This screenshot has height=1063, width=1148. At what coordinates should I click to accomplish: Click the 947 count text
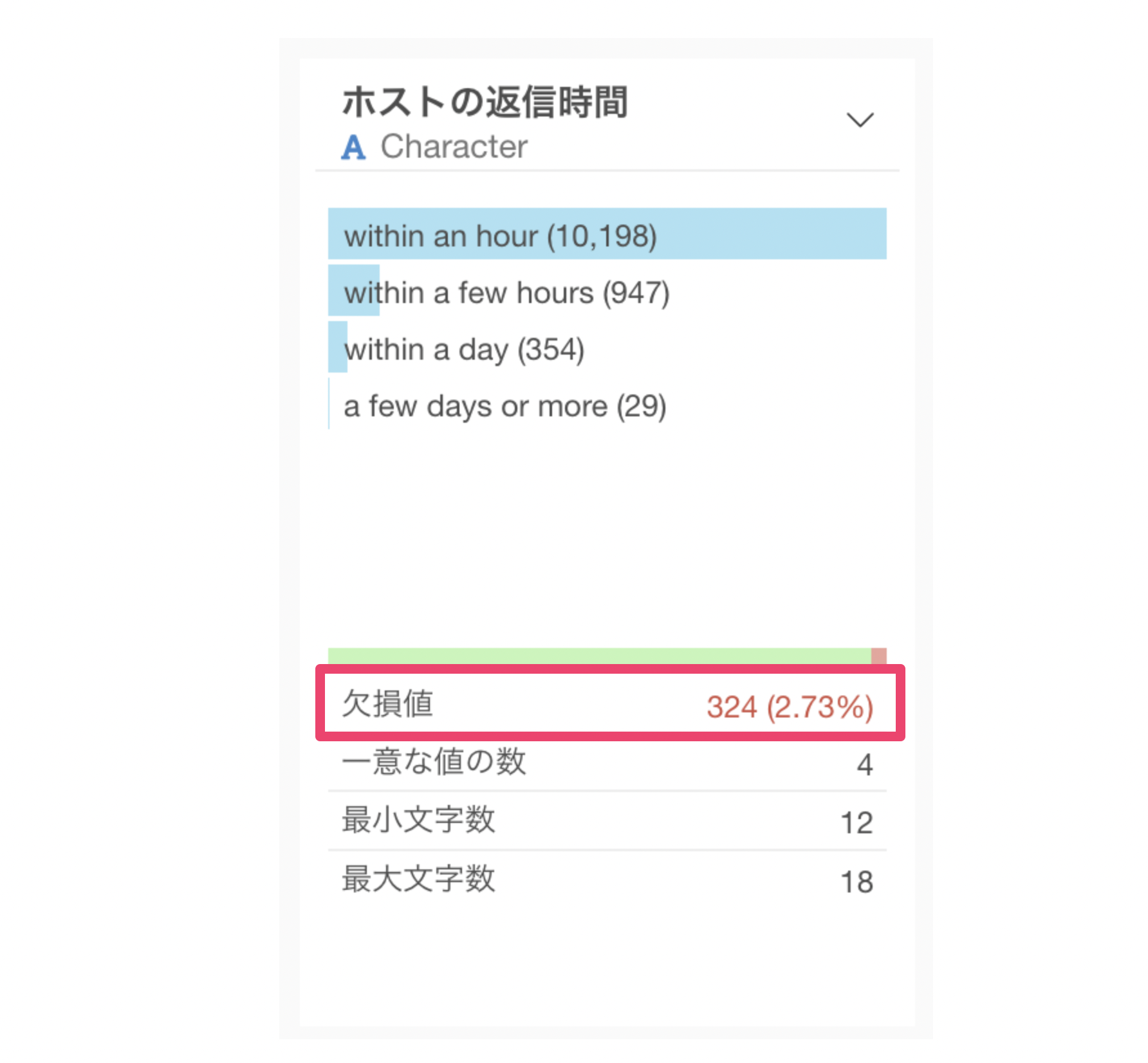tap(636, 293)
